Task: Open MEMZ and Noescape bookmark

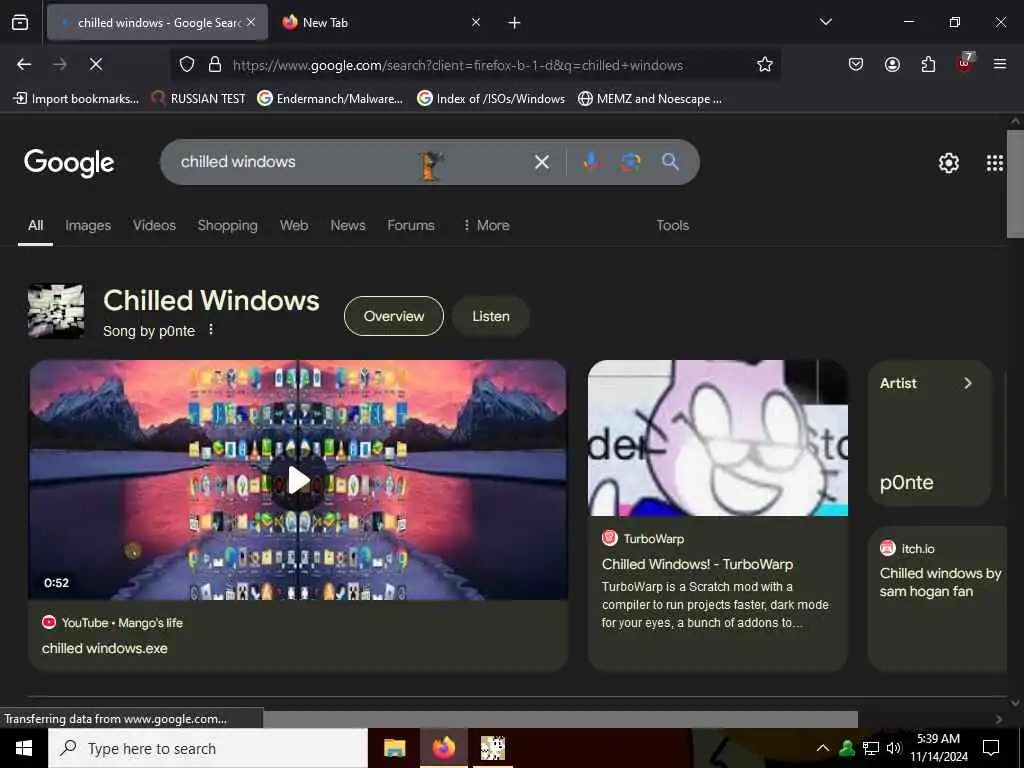Action: coord(650,99)
